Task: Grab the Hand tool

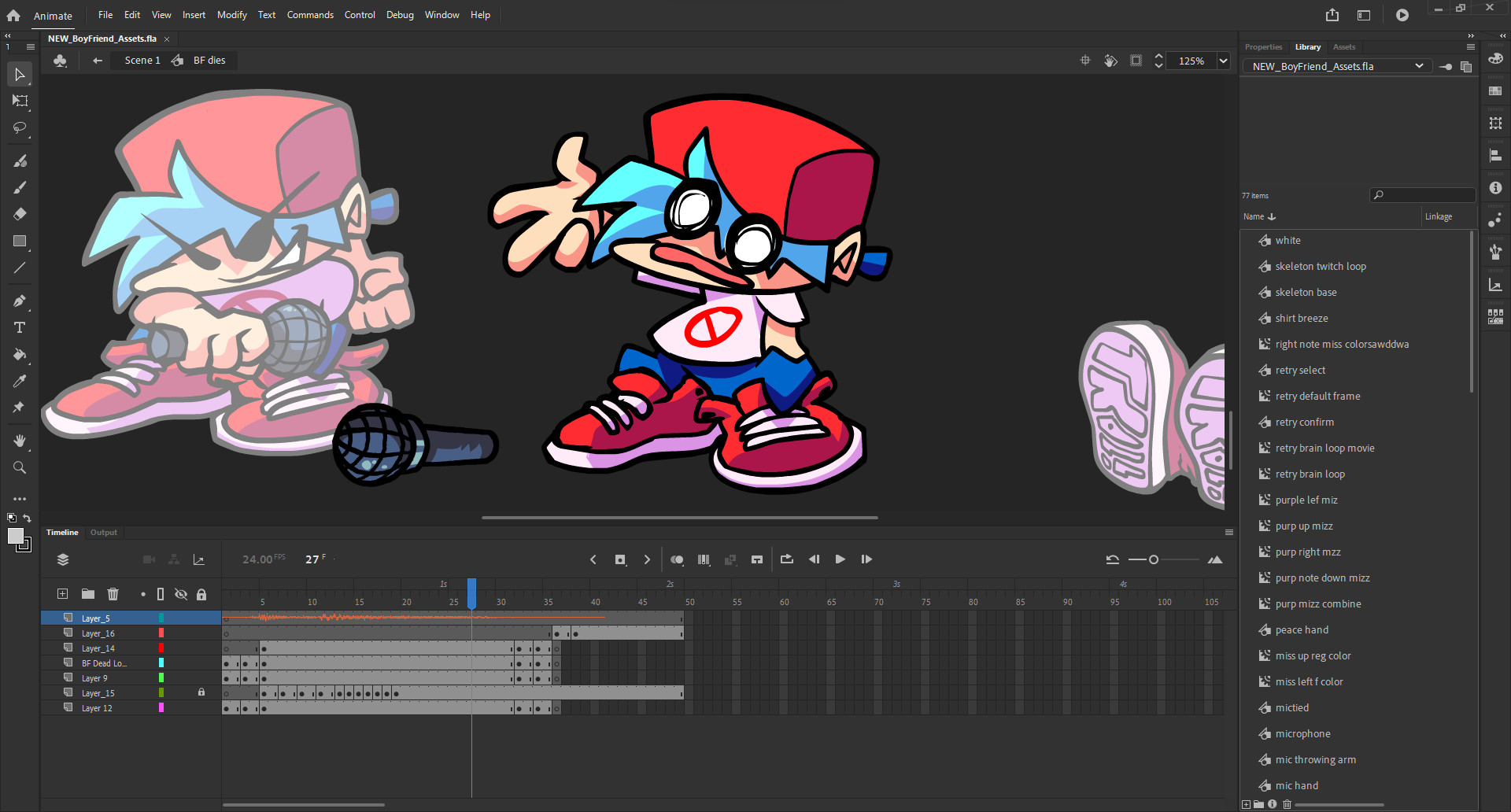Action: (x=19, y=441)
